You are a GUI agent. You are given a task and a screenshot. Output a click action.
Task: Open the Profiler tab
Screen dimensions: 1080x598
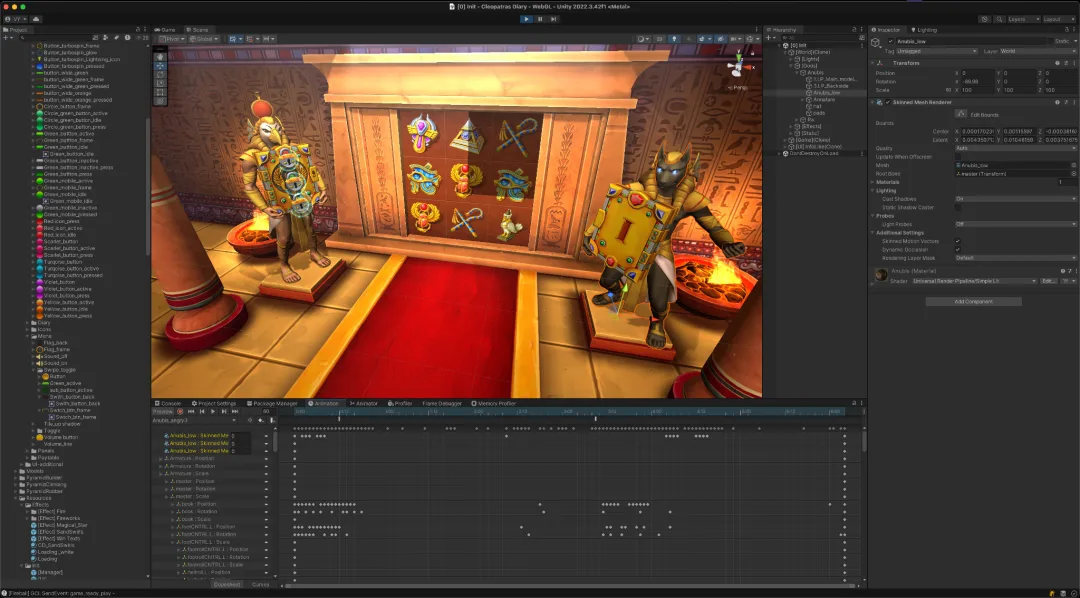401,403
